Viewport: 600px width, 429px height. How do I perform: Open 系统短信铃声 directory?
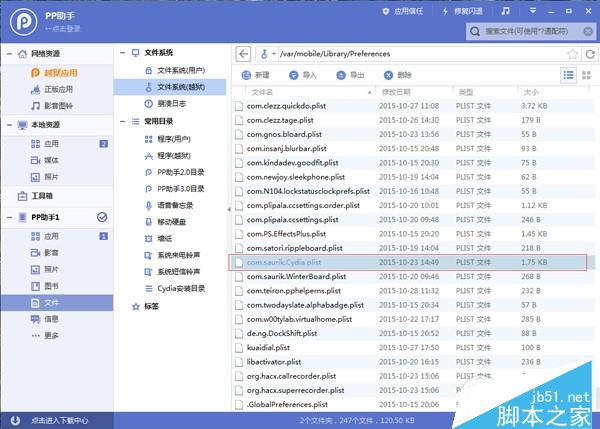click(x=172, y=272)
